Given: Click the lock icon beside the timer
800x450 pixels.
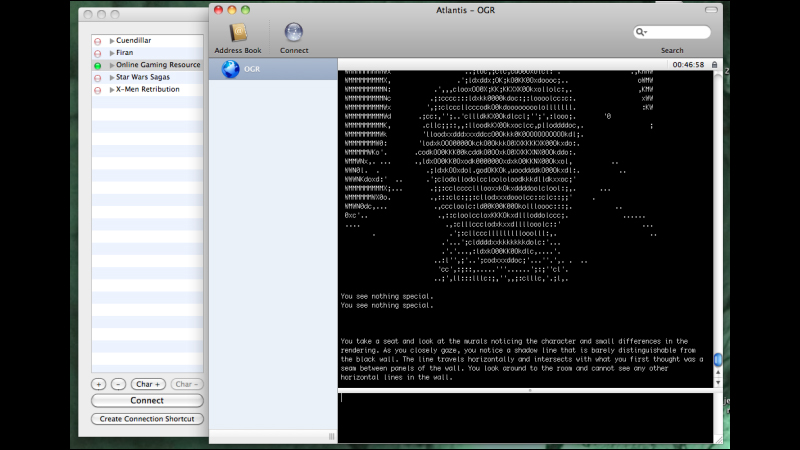Looking at the screenshot, I should [714, 65].
